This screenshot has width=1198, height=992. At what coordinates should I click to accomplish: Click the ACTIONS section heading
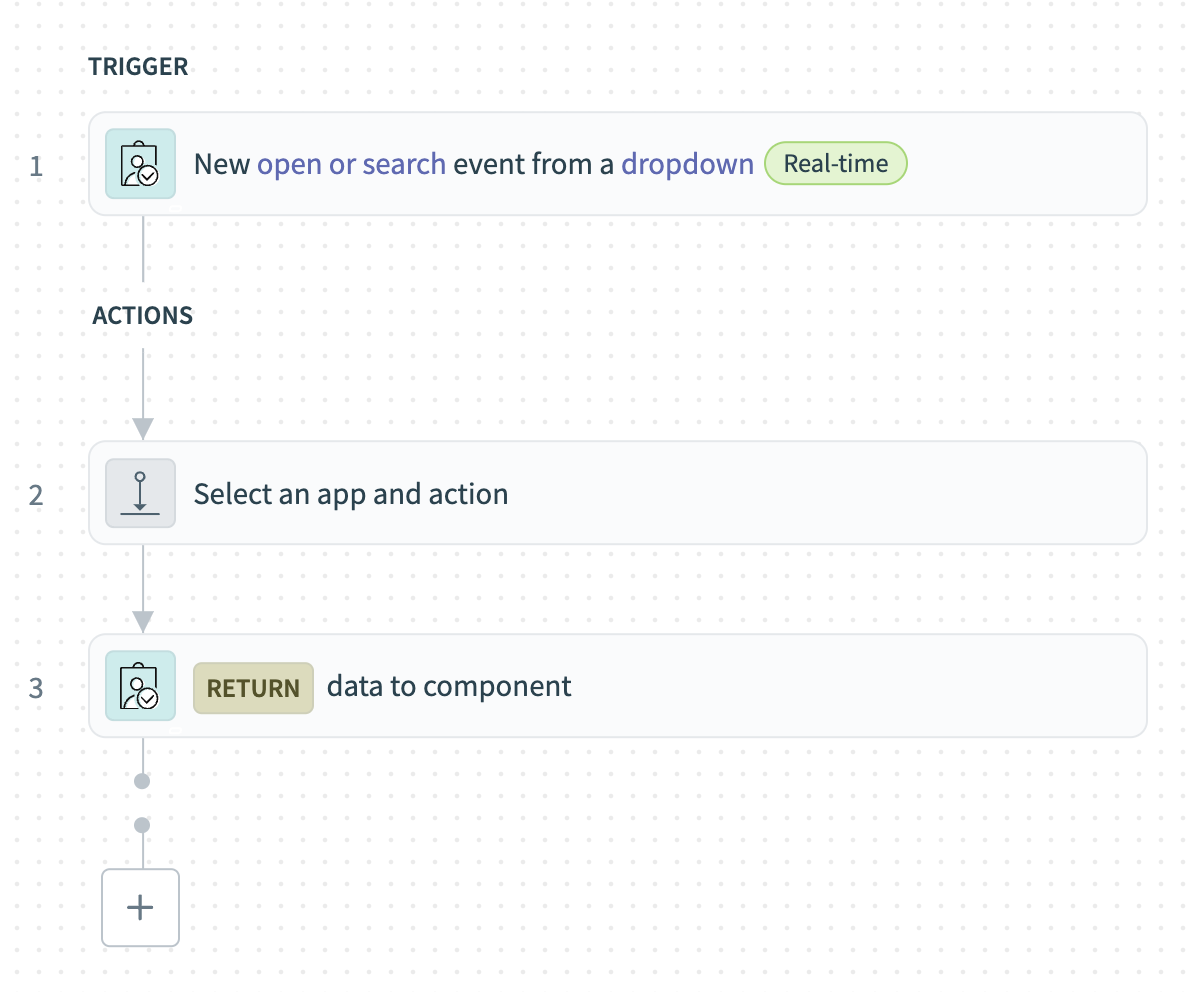point(143,316)
